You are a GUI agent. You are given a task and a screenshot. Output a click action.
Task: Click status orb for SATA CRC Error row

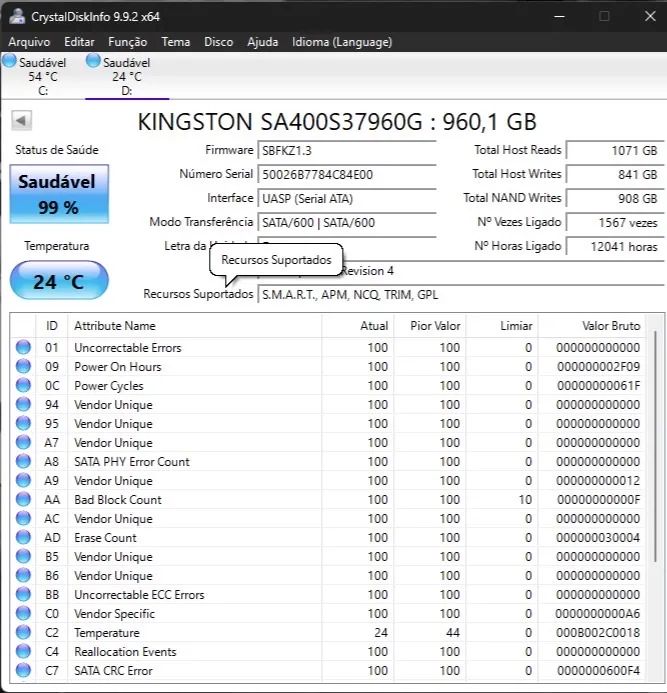tap(23, 670)
